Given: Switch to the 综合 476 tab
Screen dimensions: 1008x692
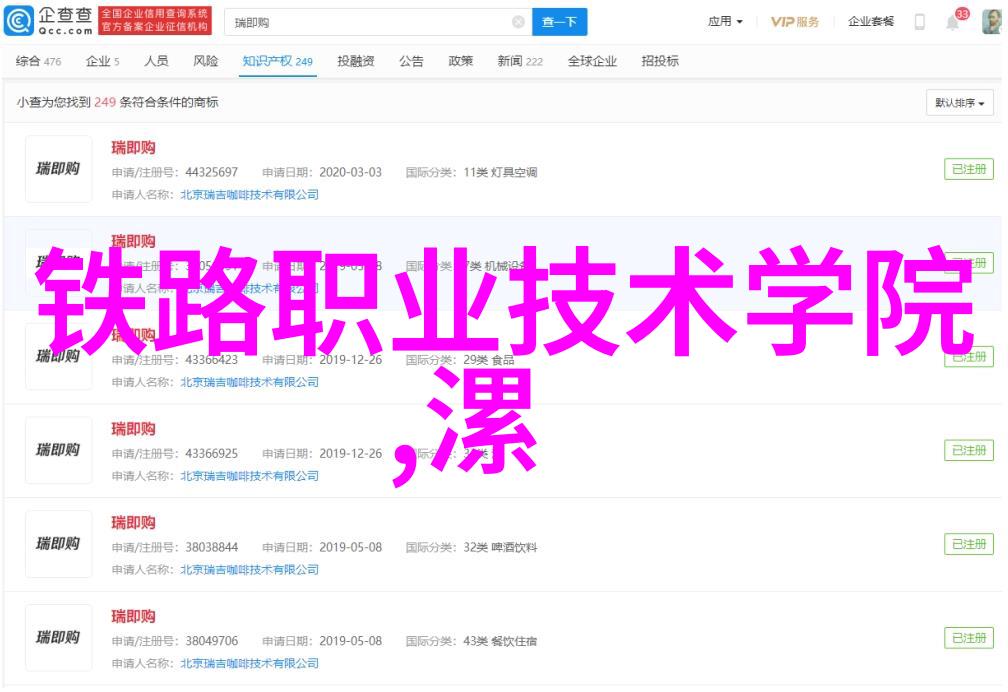Looking at the screenshot, I should (x=39, y=61).
